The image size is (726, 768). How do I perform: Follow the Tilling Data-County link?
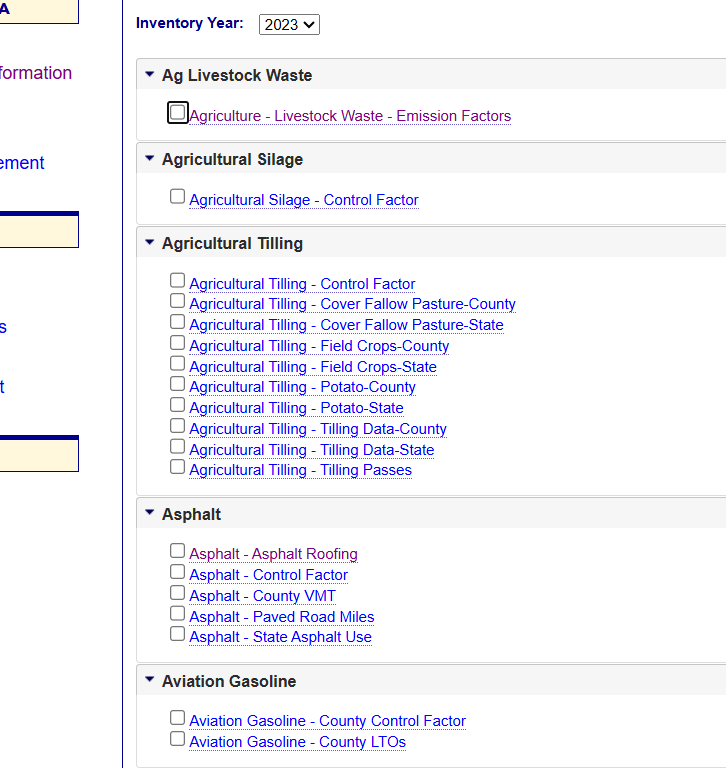tap(317, 429)
